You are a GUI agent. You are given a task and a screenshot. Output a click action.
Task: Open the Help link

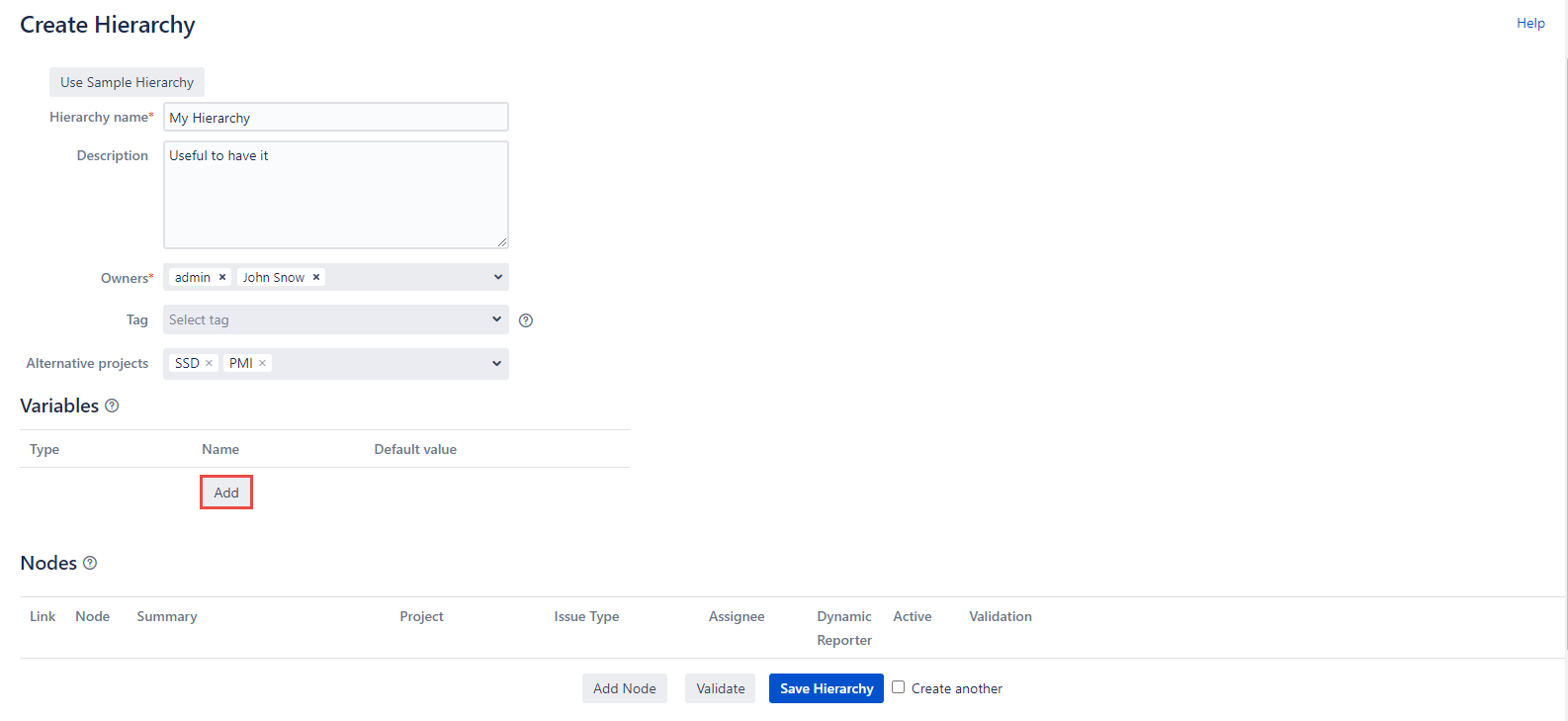1529,23
